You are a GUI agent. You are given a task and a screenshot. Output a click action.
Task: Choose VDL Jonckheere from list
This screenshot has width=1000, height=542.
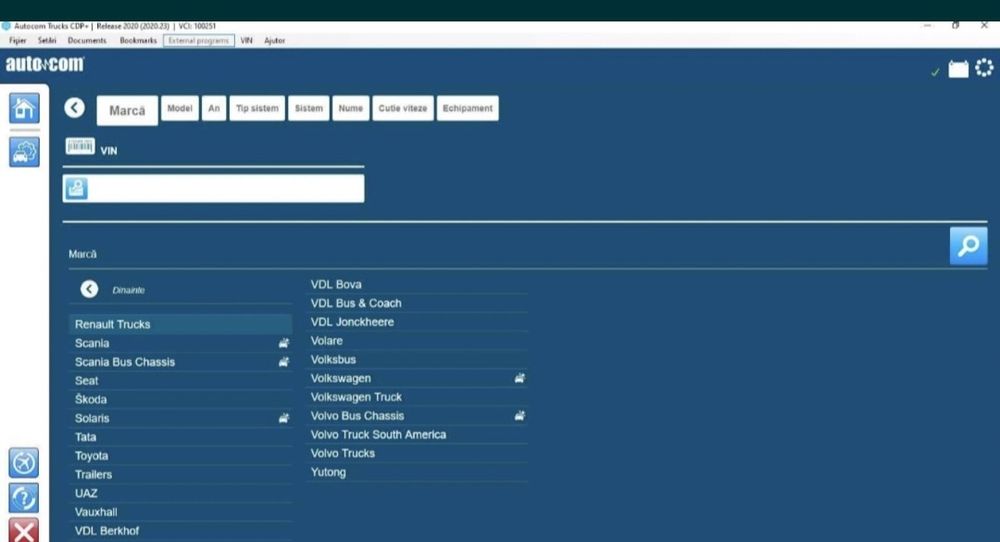tap(416, 322)
